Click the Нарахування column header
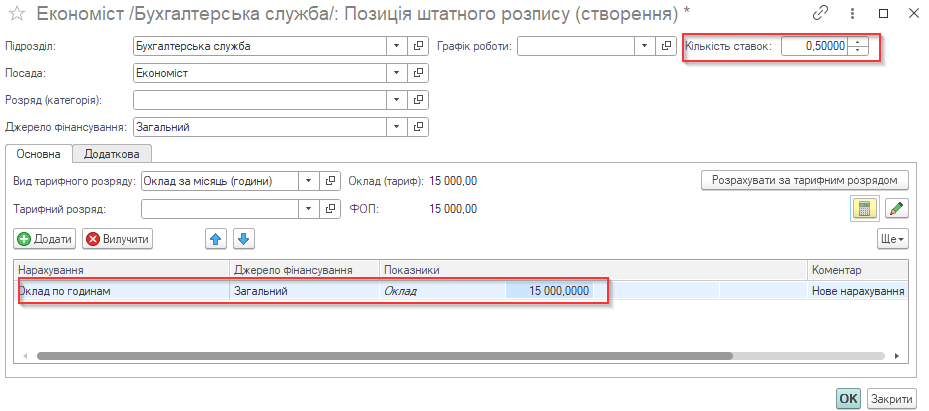The width and height of the screenshot is (929, 411). coord(121,270)
